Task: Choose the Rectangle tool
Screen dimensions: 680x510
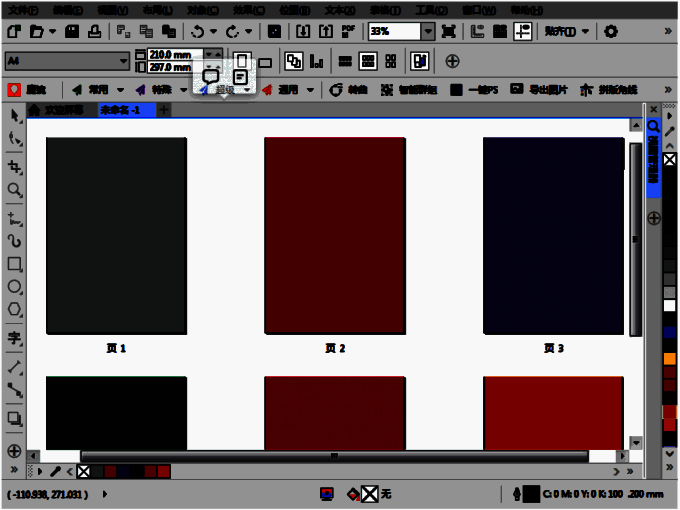Action: tap(14, 265)
